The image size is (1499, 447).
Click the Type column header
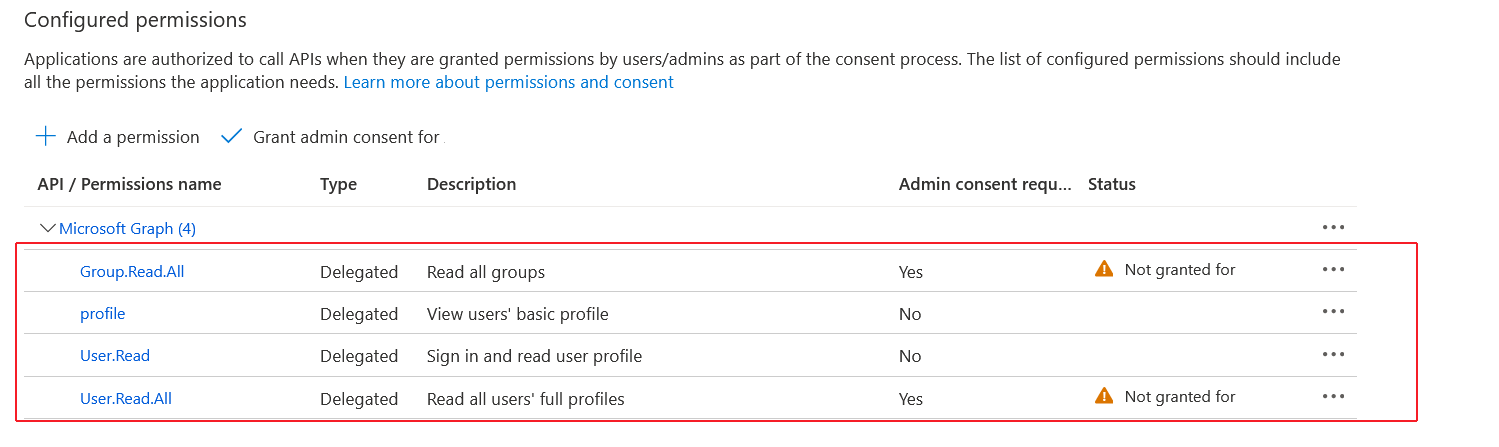pos(338,184)
